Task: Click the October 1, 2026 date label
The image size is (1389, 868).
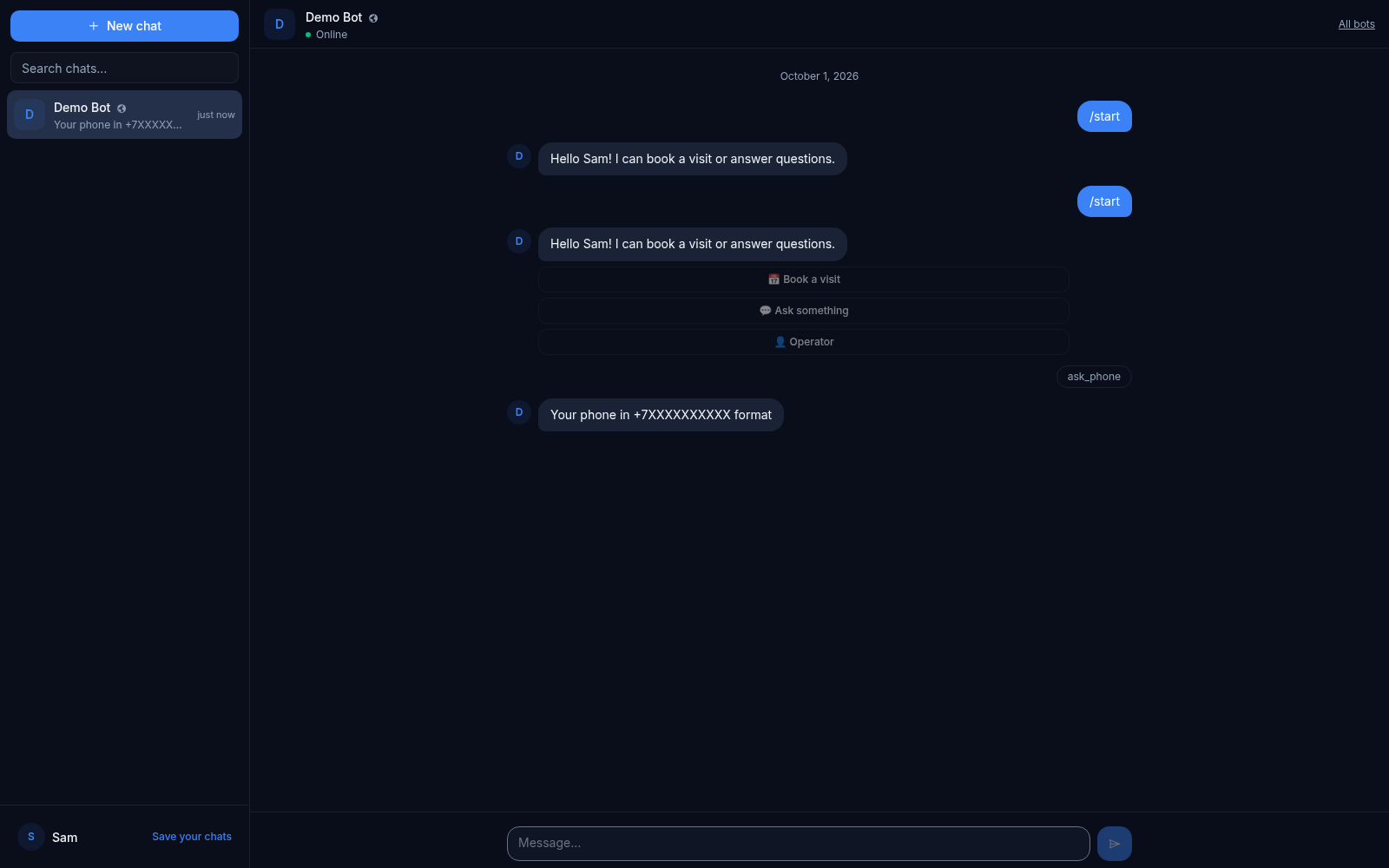Action: (820, 76)
